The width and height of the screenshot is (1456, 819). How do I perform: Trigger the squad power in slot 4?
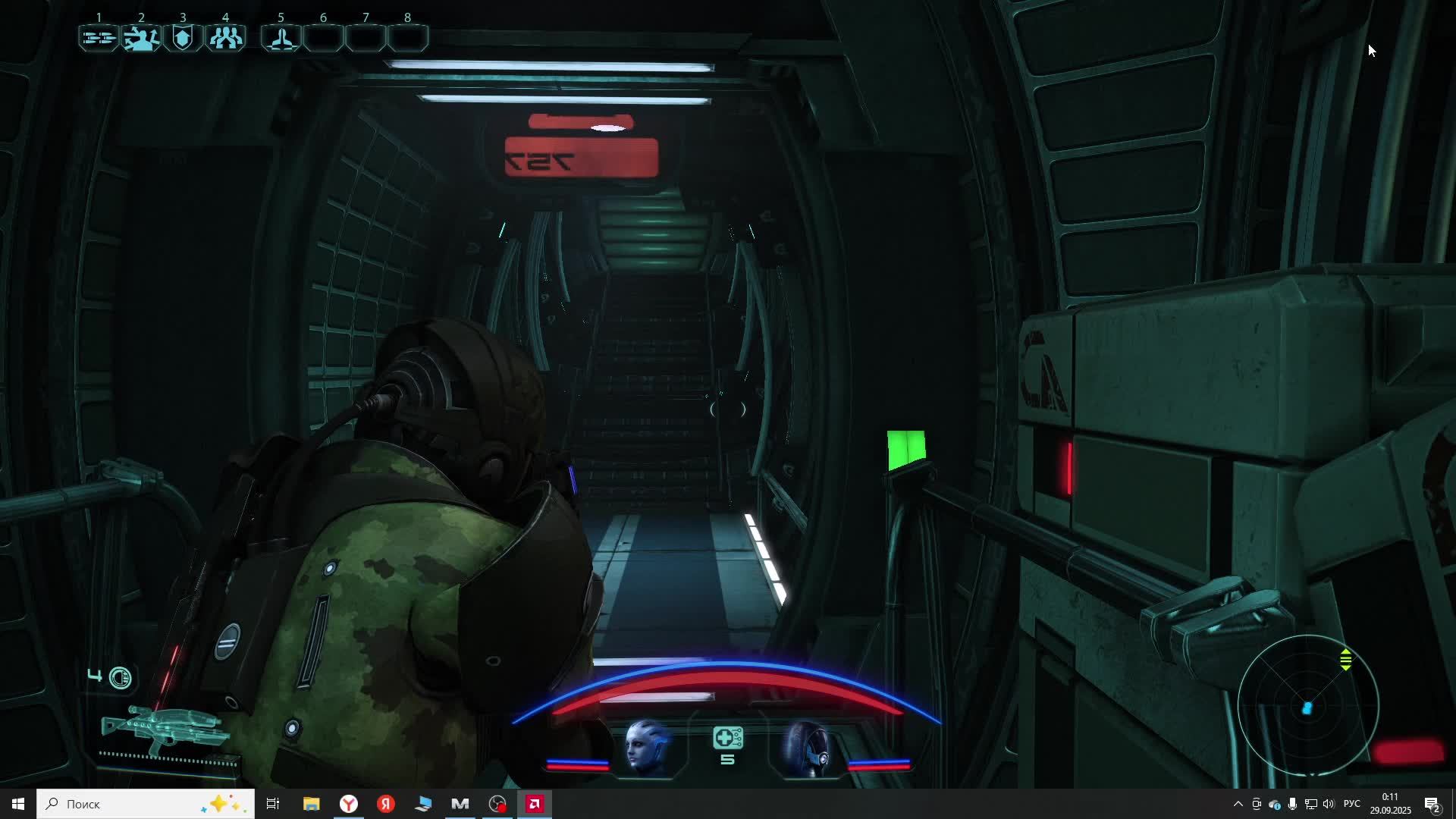click(x=225, y=38)
